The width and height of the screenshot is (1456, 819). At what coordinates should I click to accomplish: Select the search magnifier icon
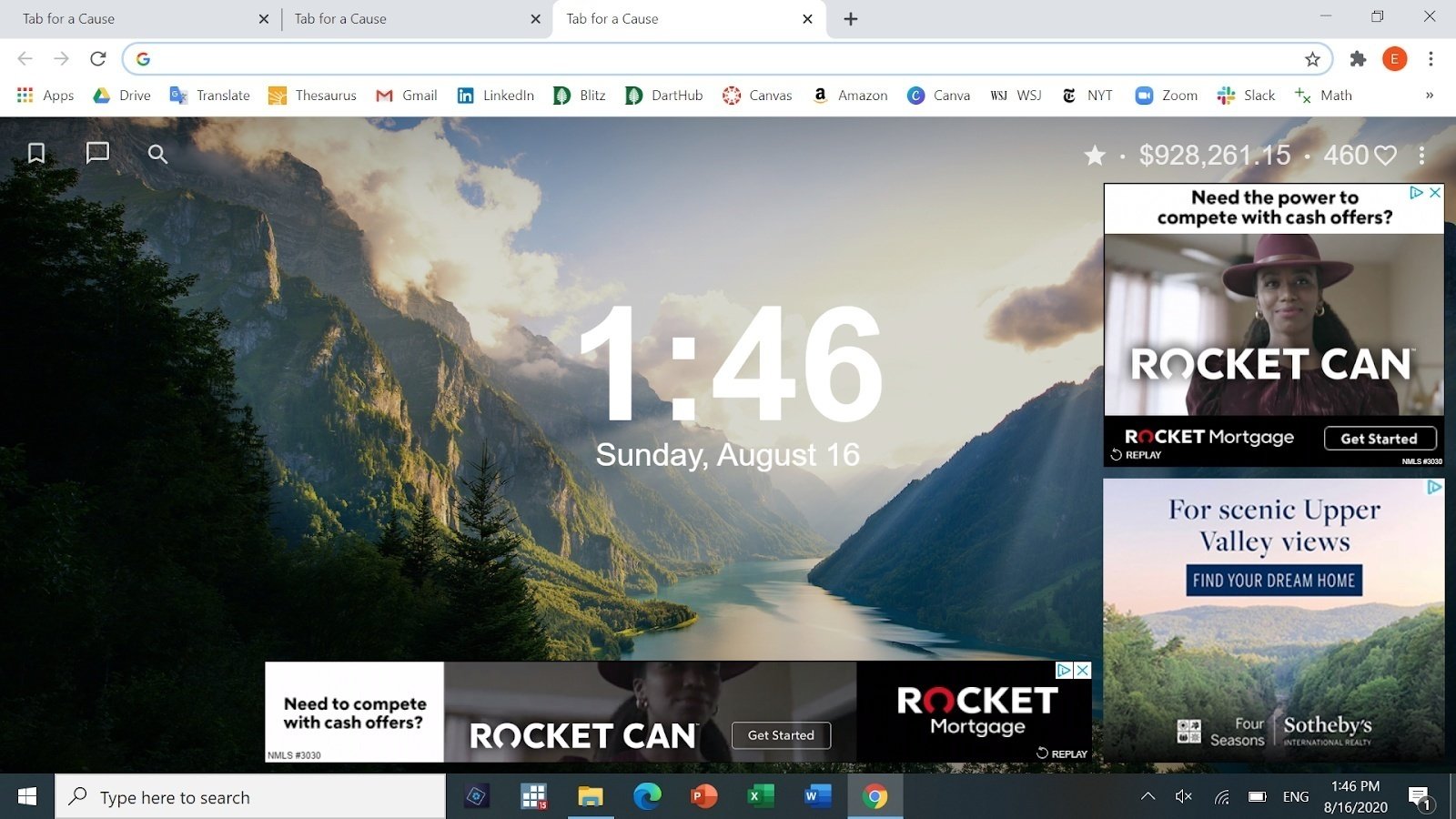coord(157,154)
